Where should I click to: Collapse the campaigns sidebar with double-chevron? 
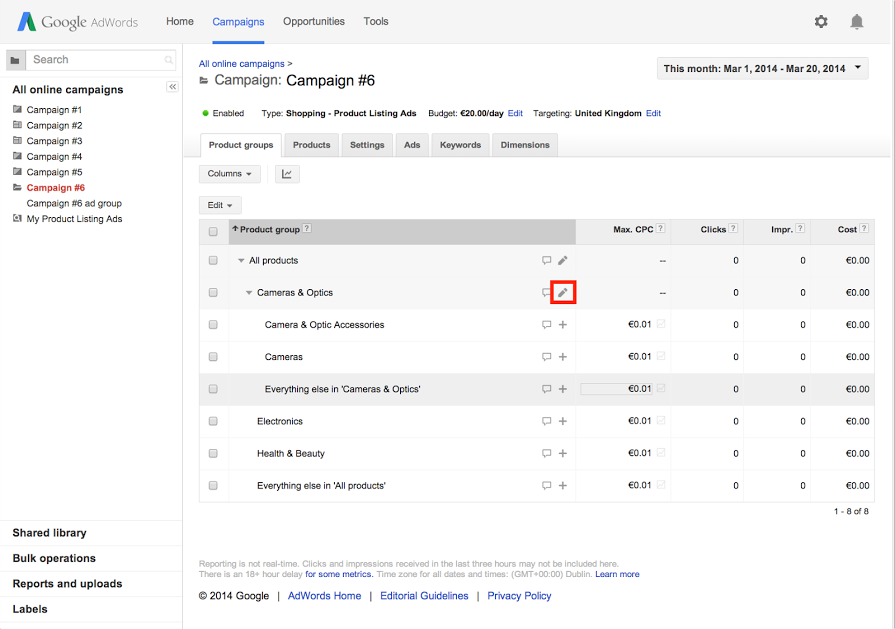click(x=172, y=87)
